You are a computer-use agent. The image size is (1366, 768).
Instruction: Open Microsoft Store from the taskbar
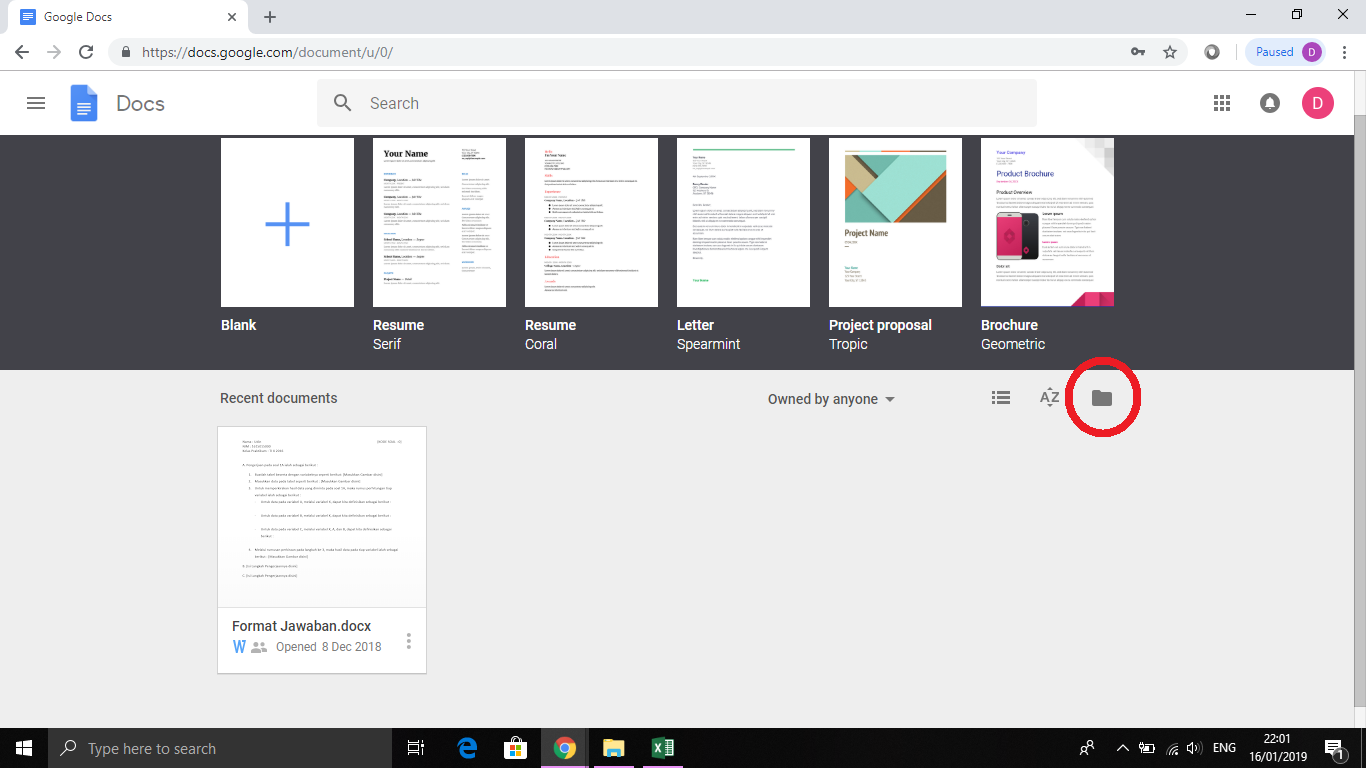(x=516, y=748)
